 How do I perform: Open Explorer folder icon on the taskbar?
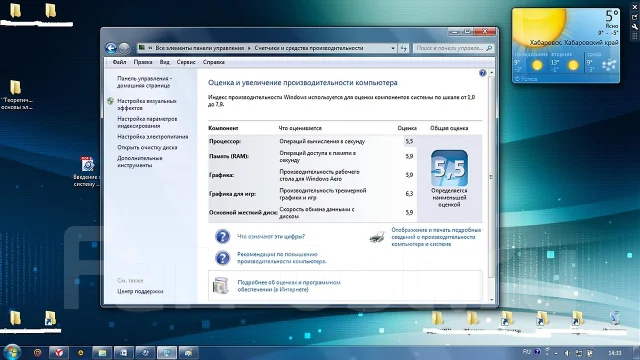[x=102, y=353]
